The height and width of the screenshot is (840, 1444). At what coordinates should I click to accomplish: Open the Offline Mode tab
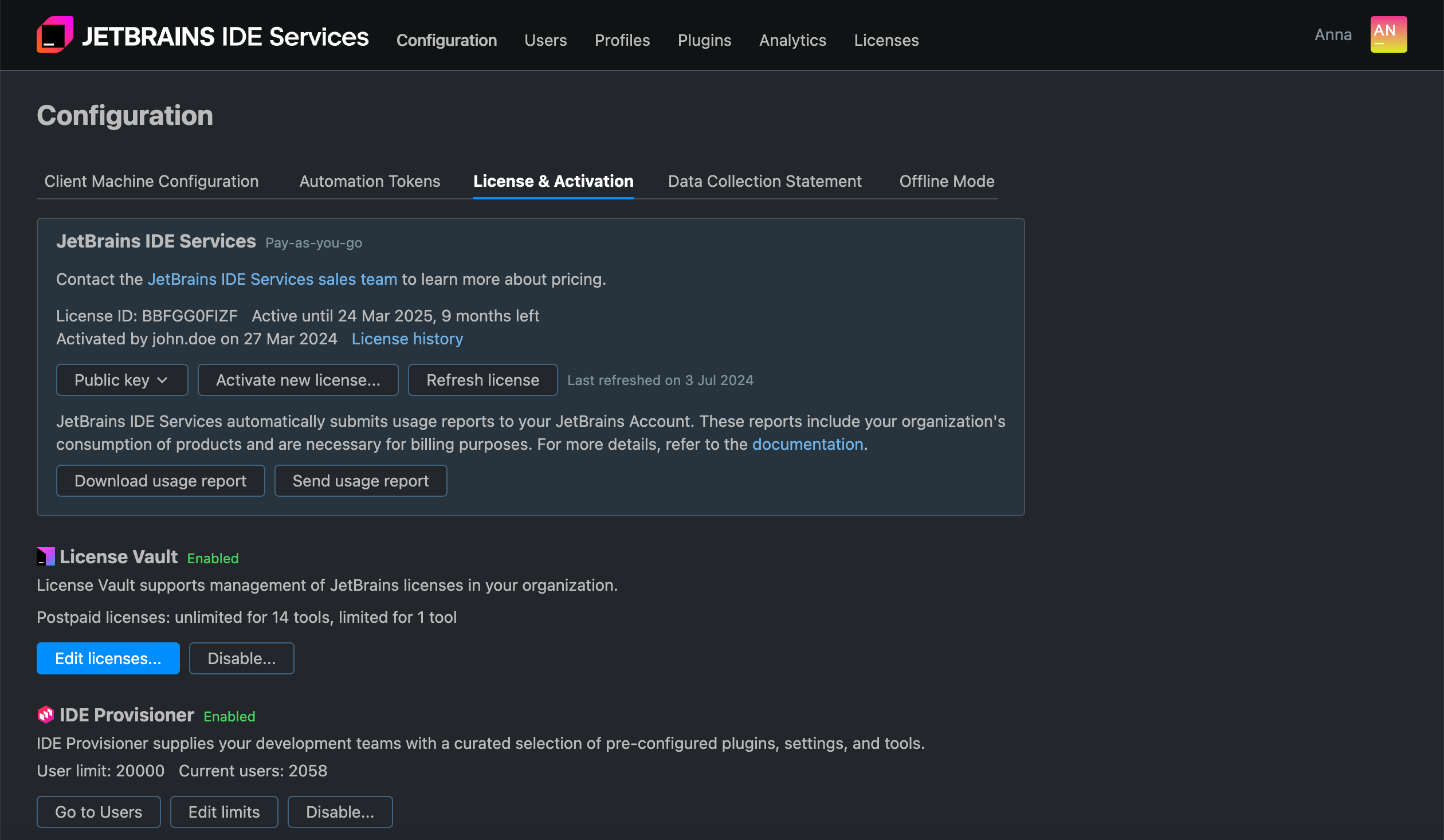tap(946, 181)
